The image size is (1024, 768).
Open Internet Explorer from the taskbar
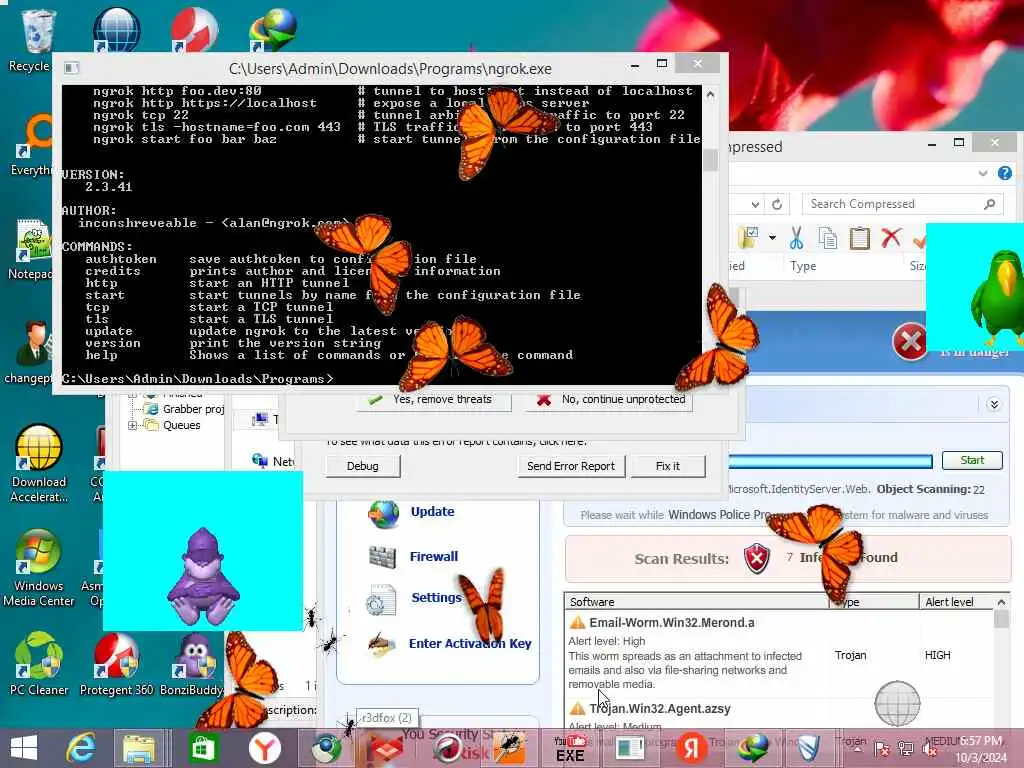[82, 748]
